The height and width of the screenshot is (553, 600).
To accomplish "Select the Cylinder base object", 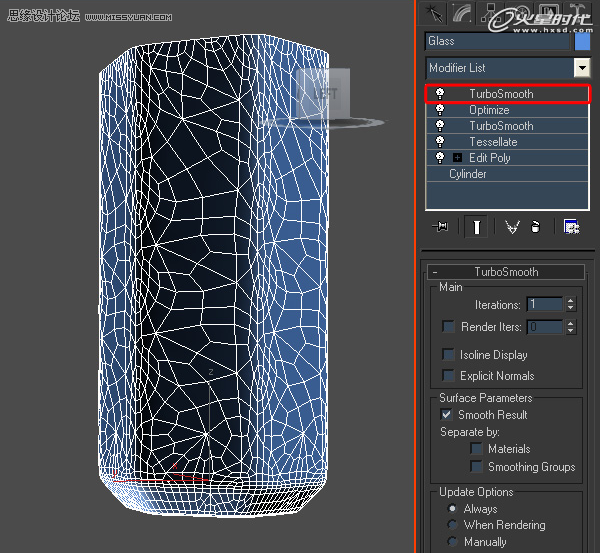I will point(507,174).
